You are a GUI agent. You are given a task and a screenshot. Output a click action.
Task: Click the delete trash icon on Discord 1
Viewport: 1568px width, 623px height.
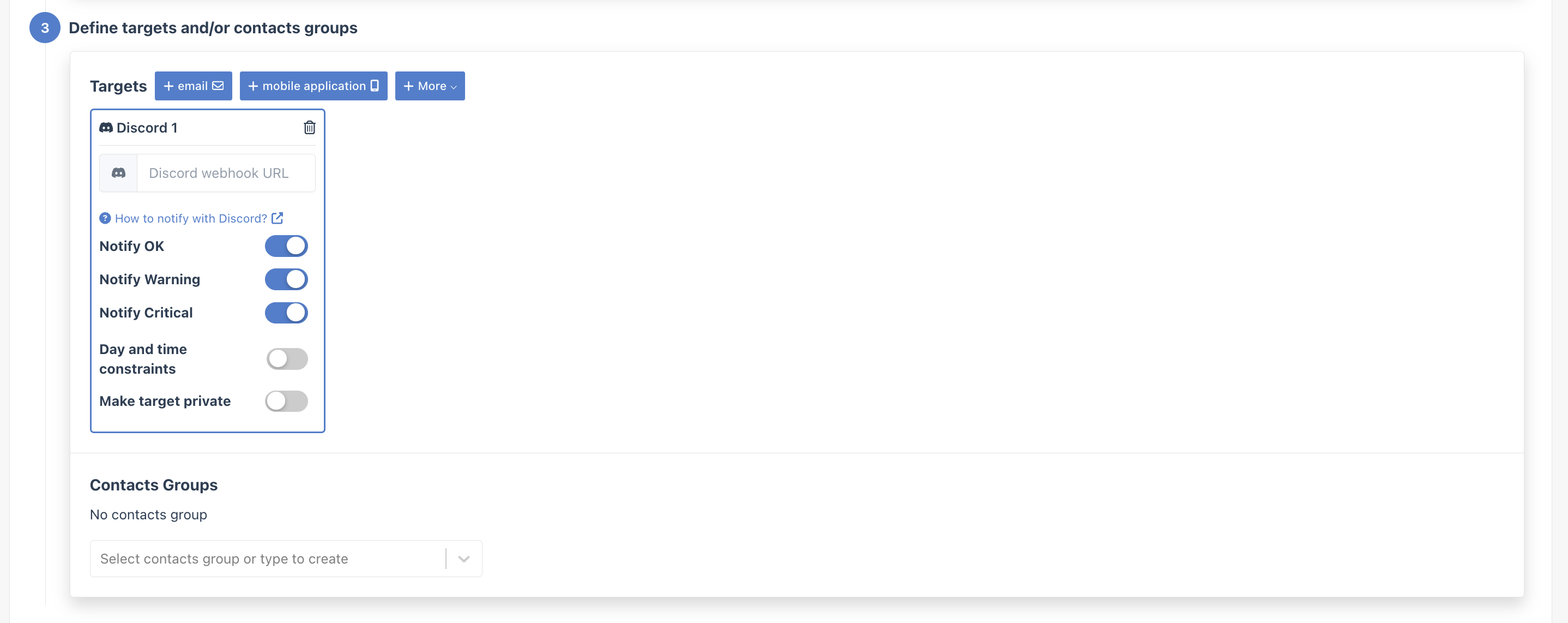point(309,127)
